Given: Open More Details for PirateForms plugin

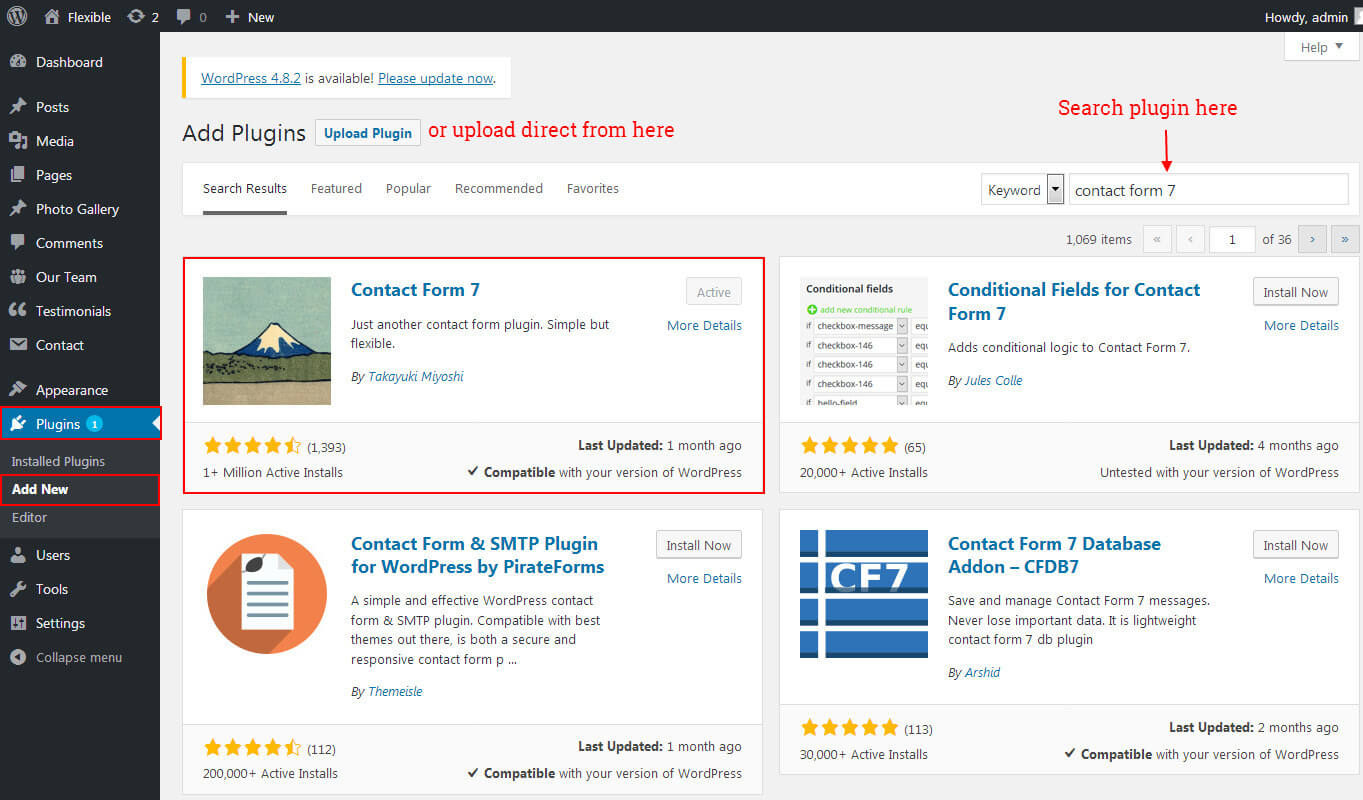Looking at the screenshot, I should (704, 578).
